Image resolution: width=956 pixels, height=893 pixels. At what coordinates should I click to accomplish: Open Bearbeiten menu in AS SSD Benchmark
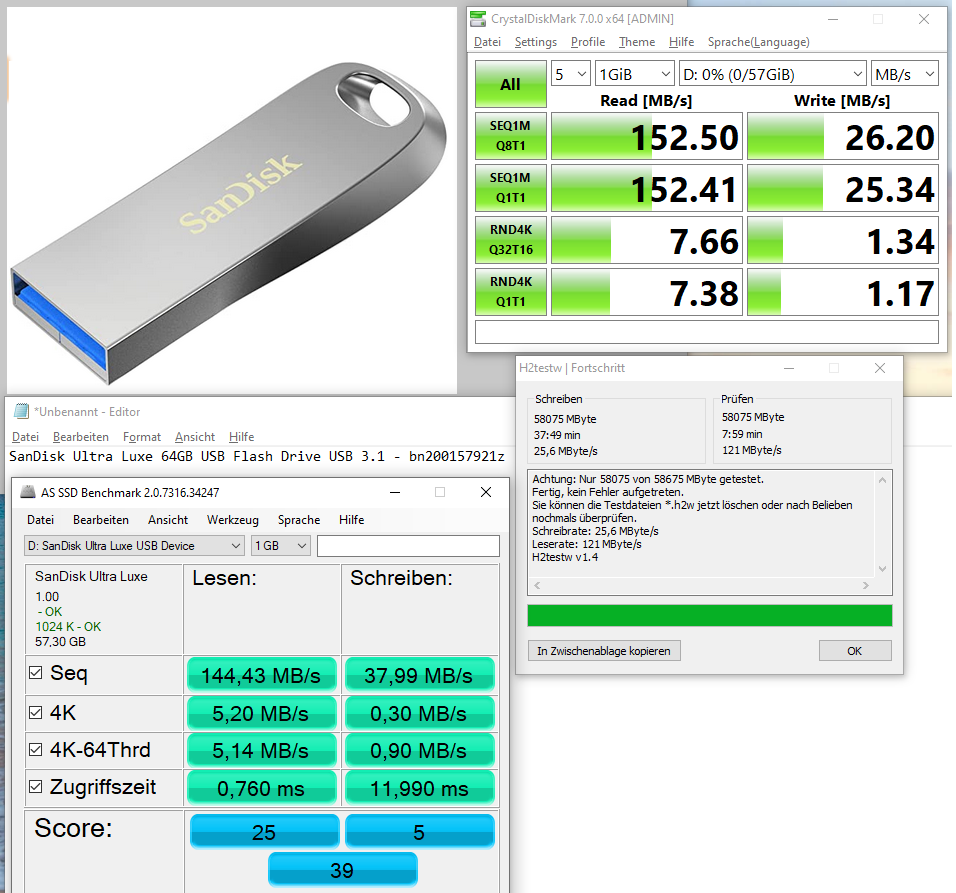tap(101, 520)
